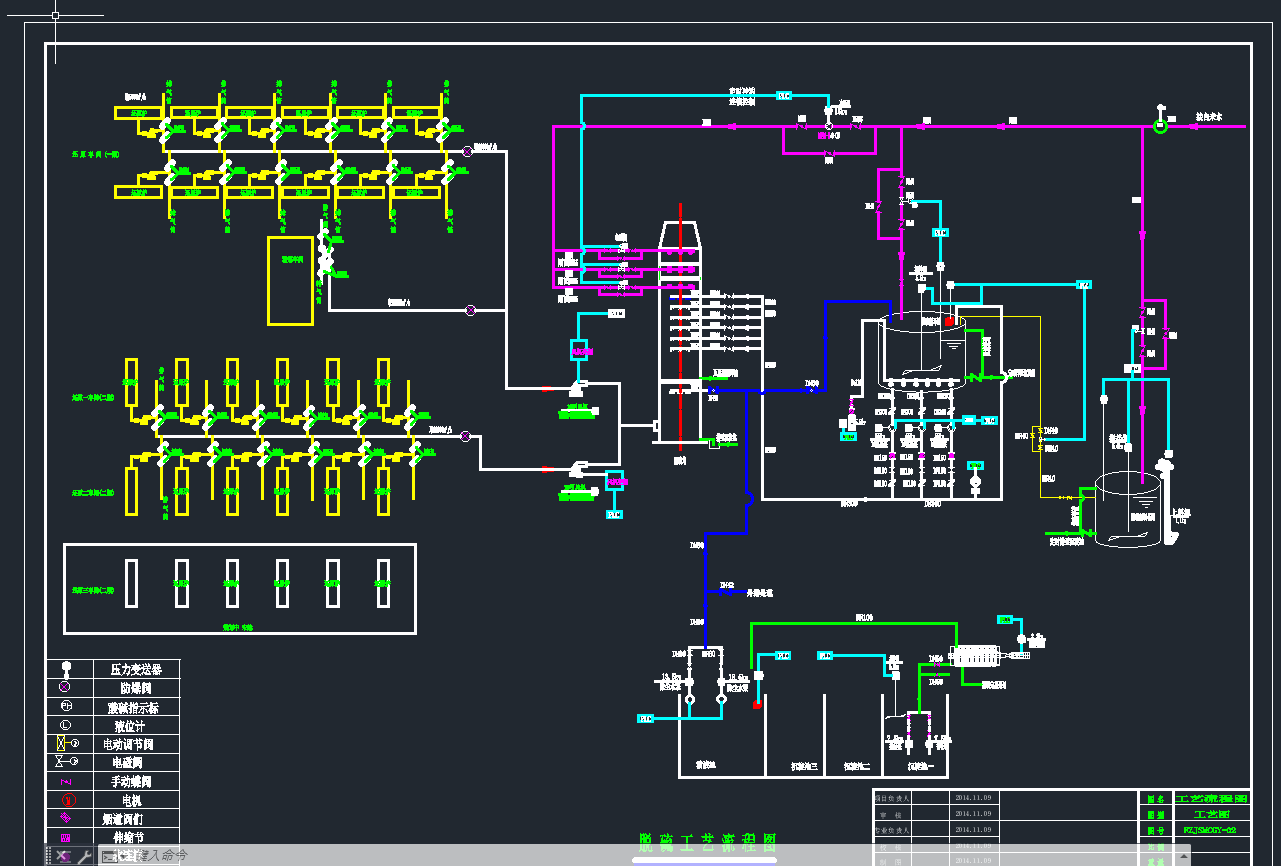The image size is (1281, 866).
Task: Select the 手动蝶阀 legend label
Action: click(x=131, y=781)
